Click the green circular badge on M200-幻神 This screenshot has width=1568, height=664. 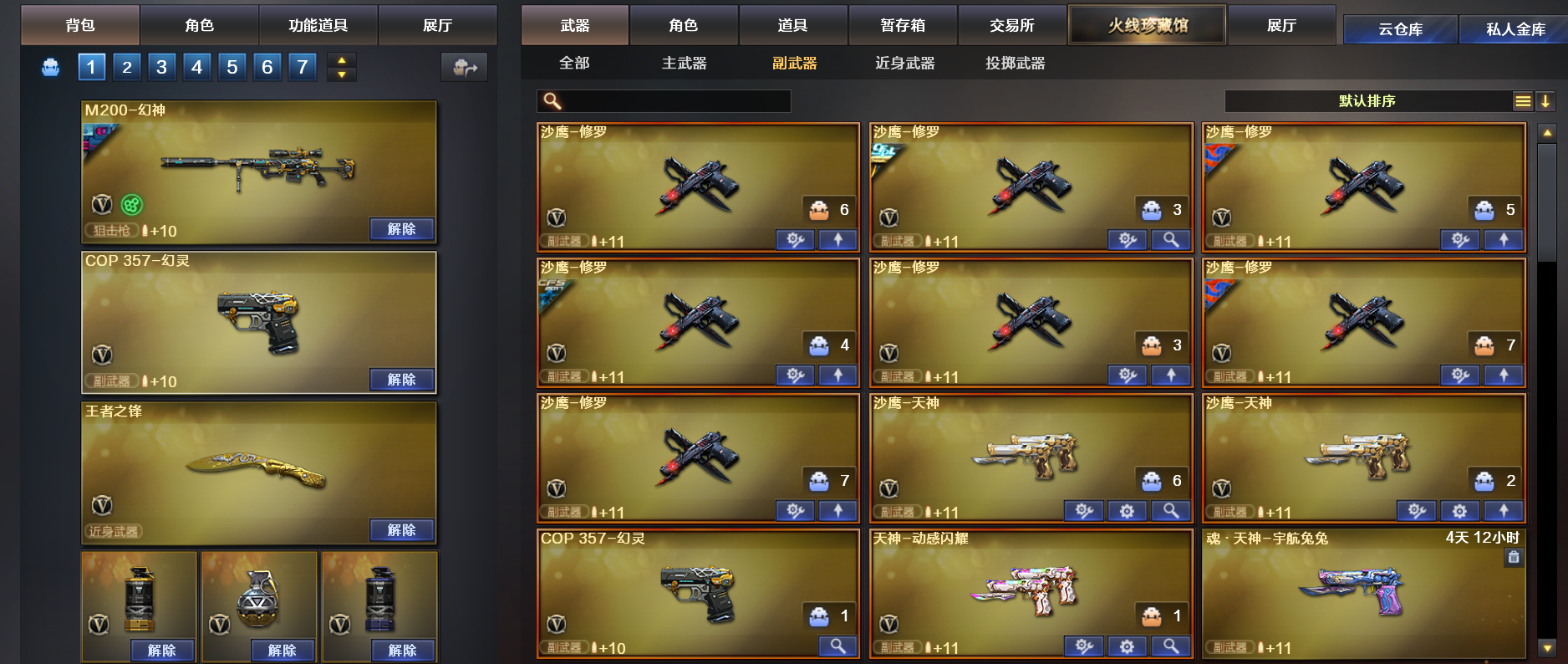coord(132,204)
